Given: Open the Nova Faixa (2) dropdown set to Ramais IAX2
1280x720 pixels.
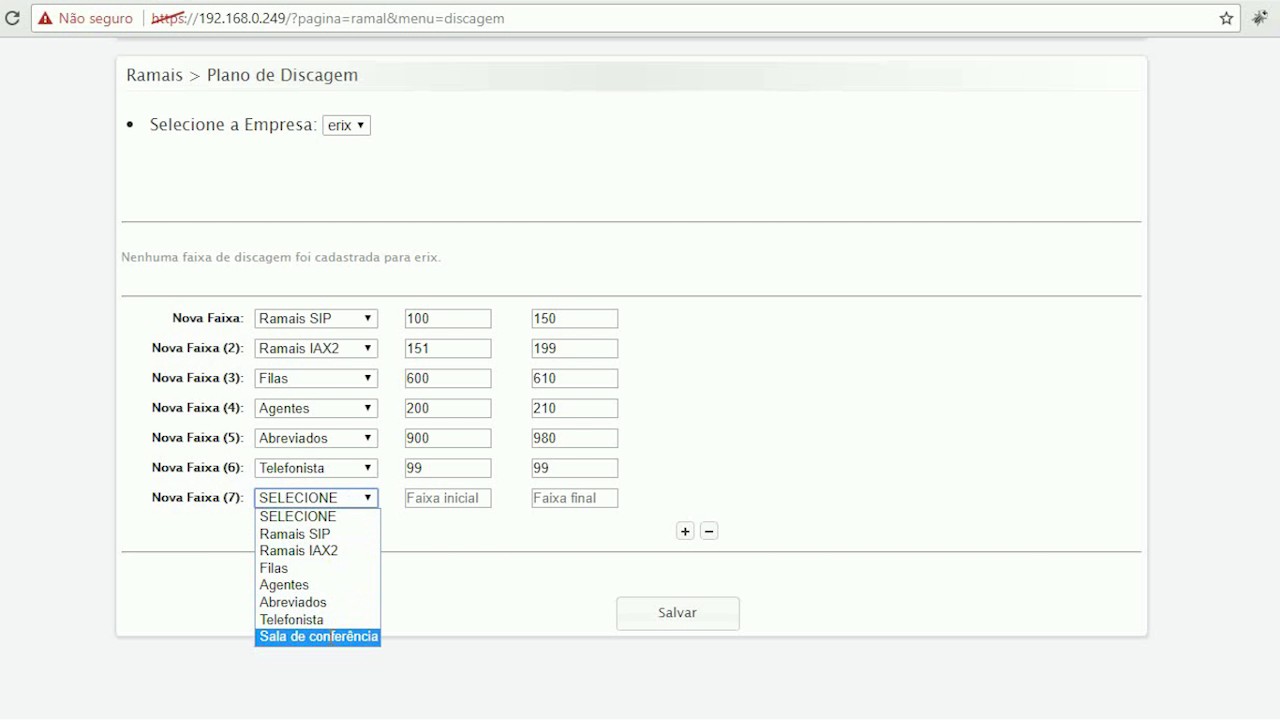Looking at the screenshot, I should tap(316, 348).
